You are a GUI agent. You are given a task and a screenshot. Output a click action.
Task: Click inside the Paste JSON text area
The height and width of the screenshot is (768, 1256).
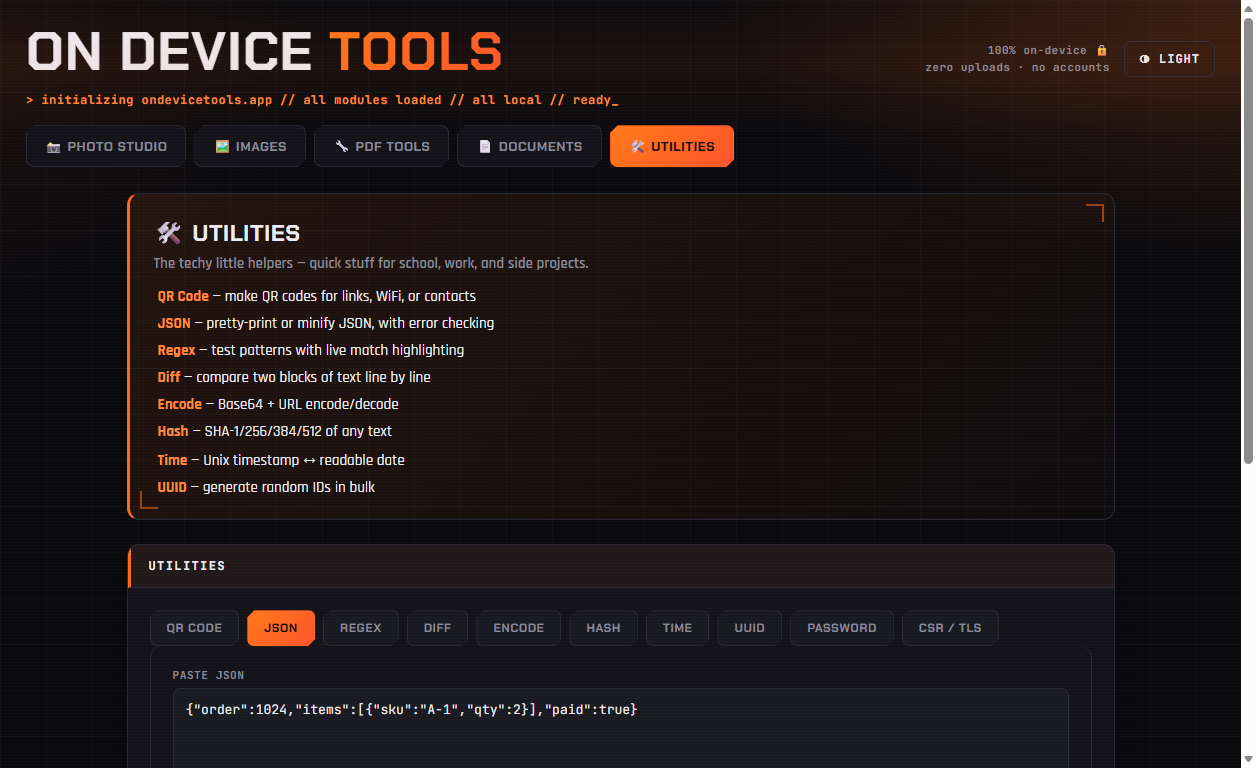[620, 728]
